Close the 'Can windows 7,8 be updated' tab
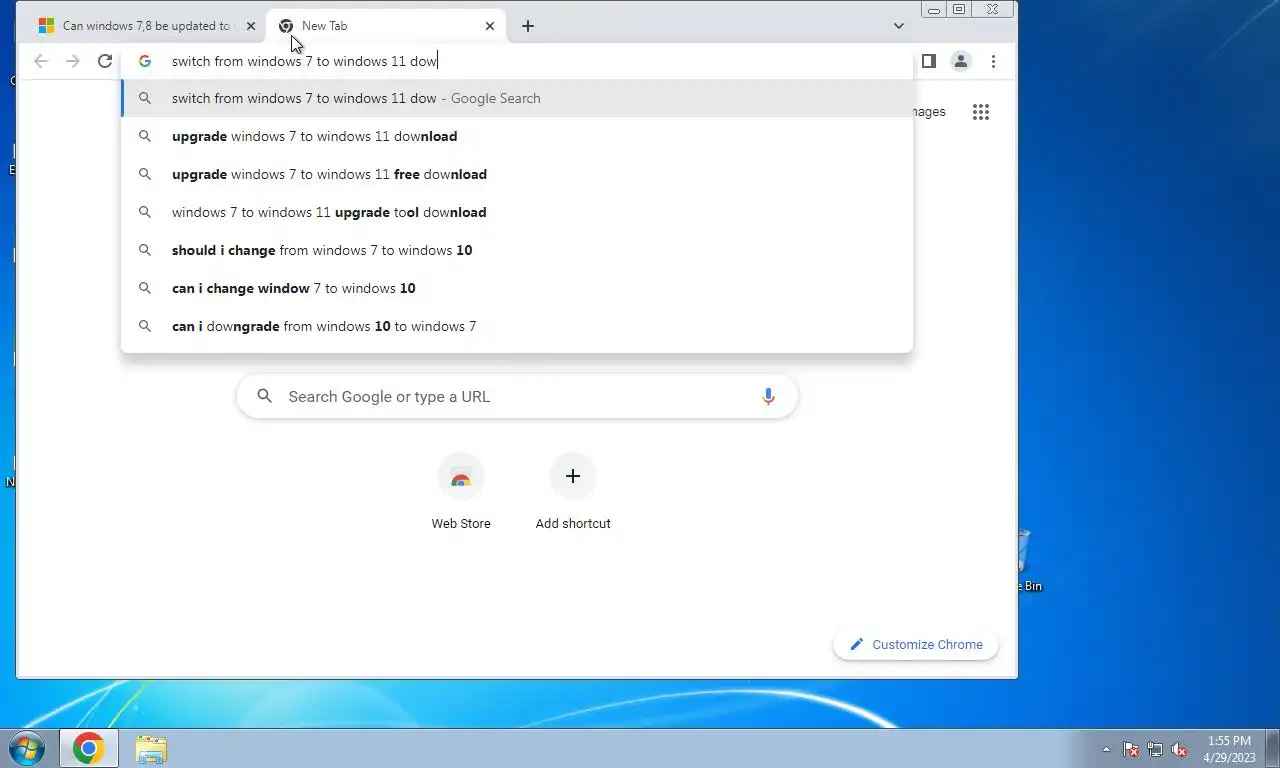Screen dimensions: 1280x768 tap(251, 26)
